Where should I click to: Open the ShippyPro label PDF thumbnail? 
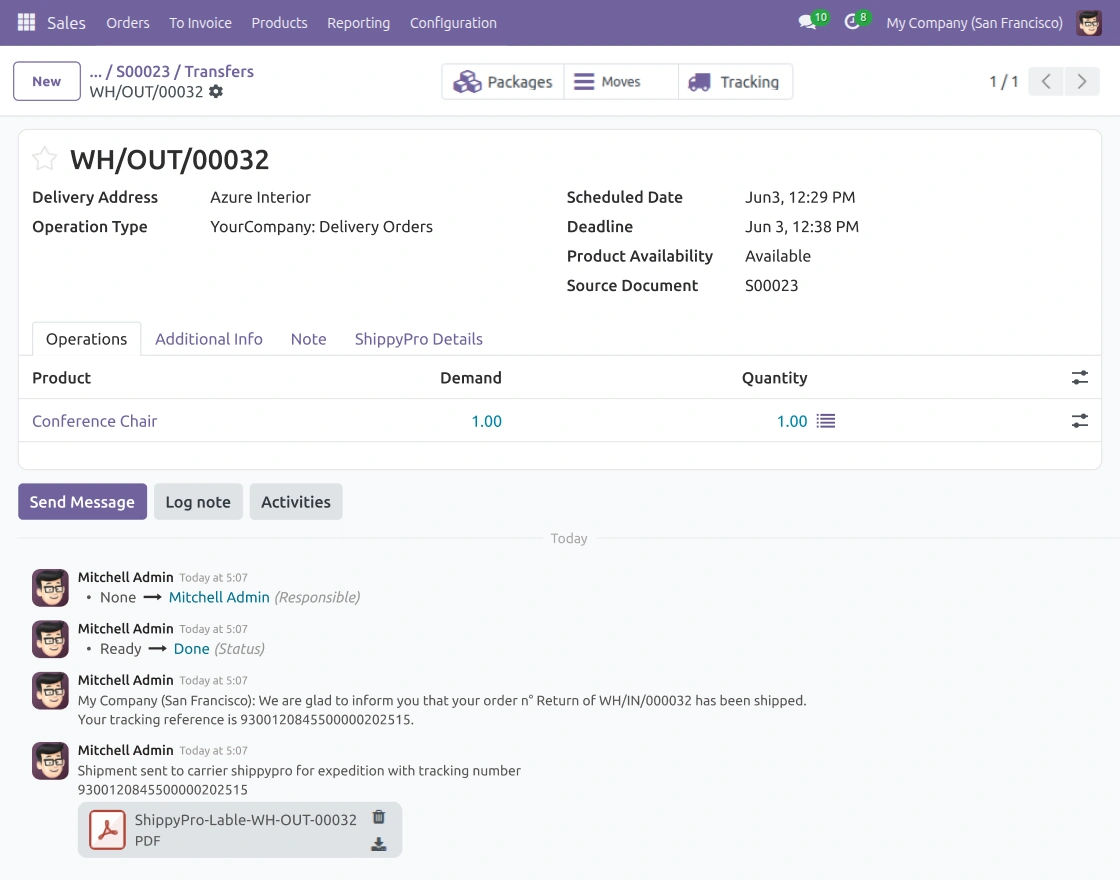pyautogui.click(x=107, y=829)
